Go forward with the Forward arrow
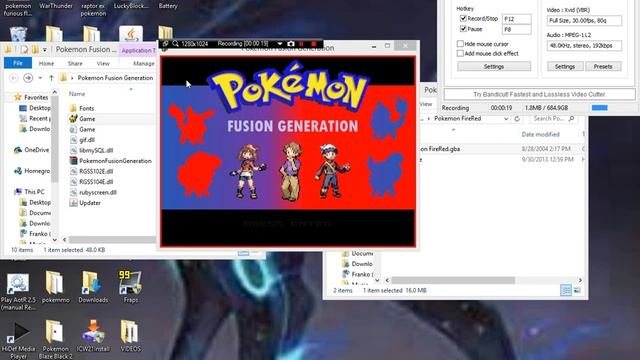 click(x=28, y=78)
